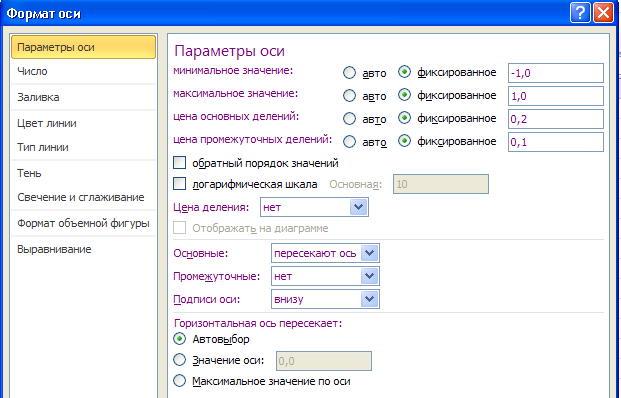This screenshot has height=398, width=621.
Task: Click the minimum value field showing -1,0
Action: click(556, 73)
